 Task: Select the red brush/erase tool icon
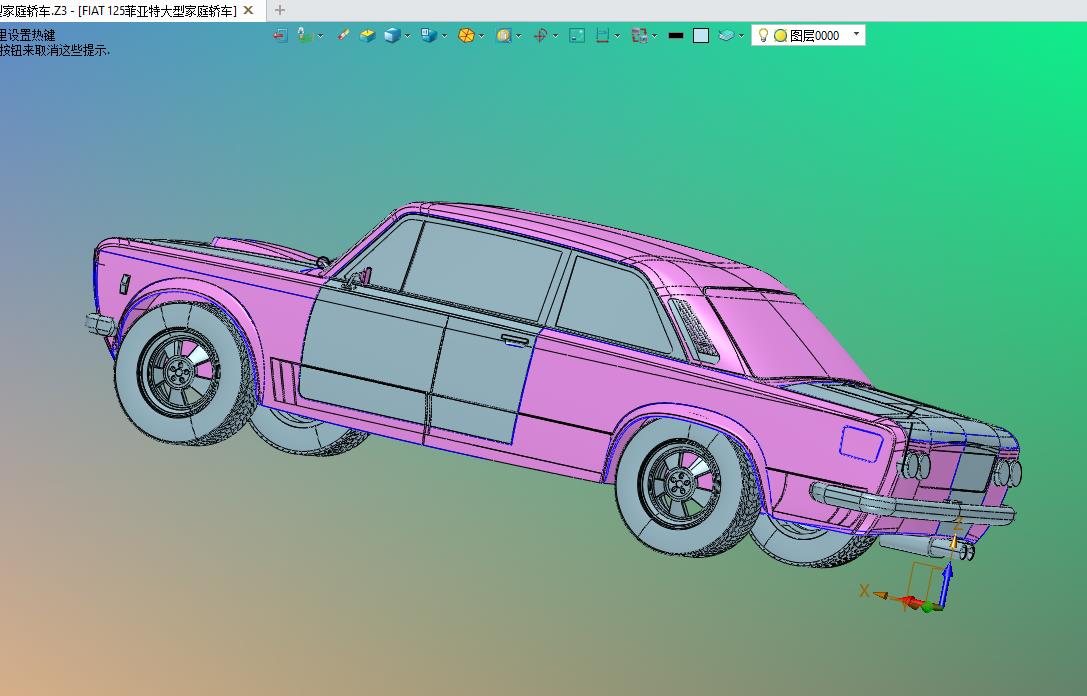click(x=343, y=35)
